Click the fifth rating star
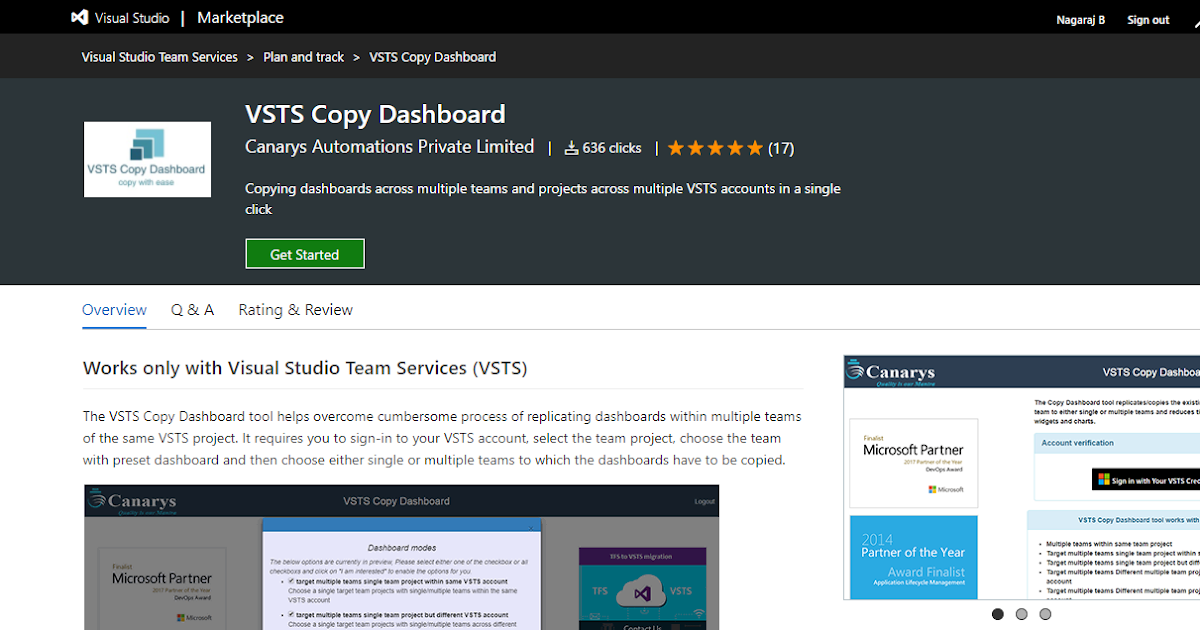The image size is (1200, 630). 755,147
